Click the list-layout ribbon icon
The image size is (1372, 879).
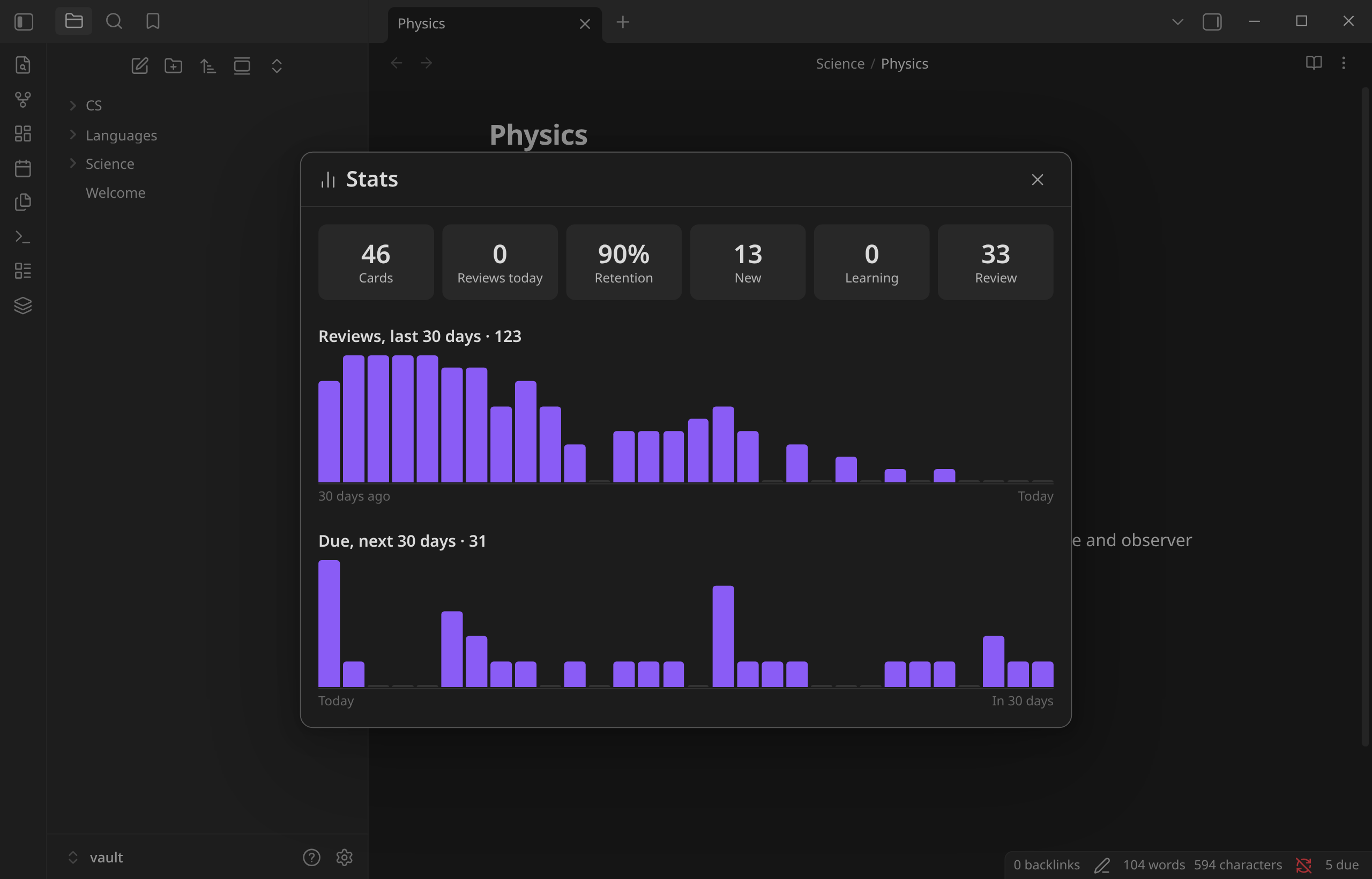coord(23,271)
